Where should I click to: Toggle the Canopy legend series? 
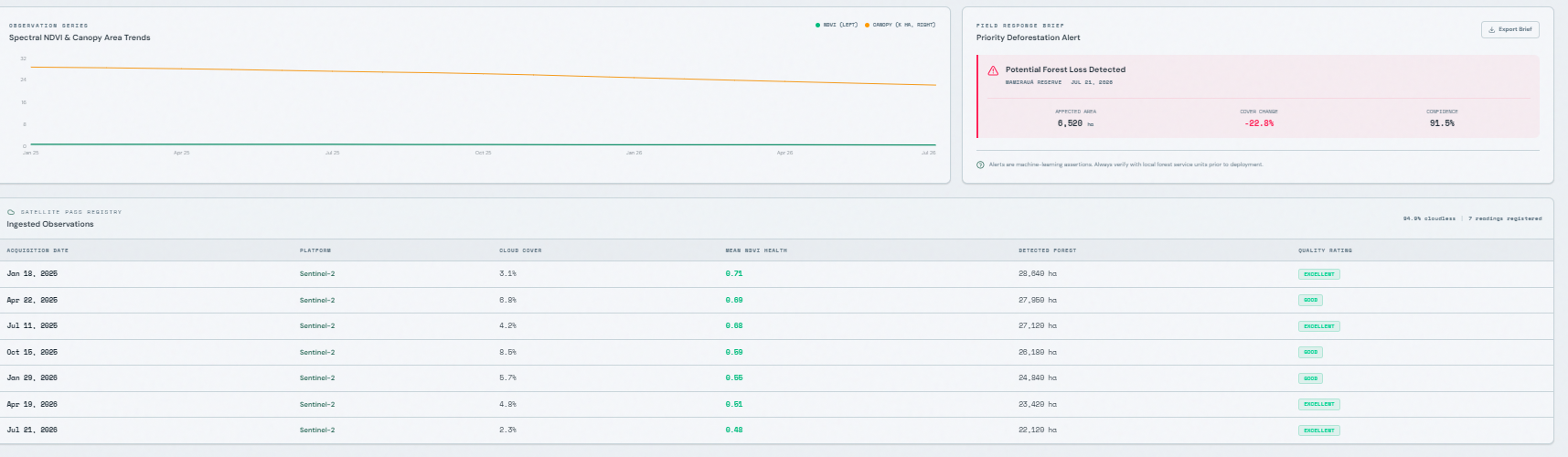point(900,25)
